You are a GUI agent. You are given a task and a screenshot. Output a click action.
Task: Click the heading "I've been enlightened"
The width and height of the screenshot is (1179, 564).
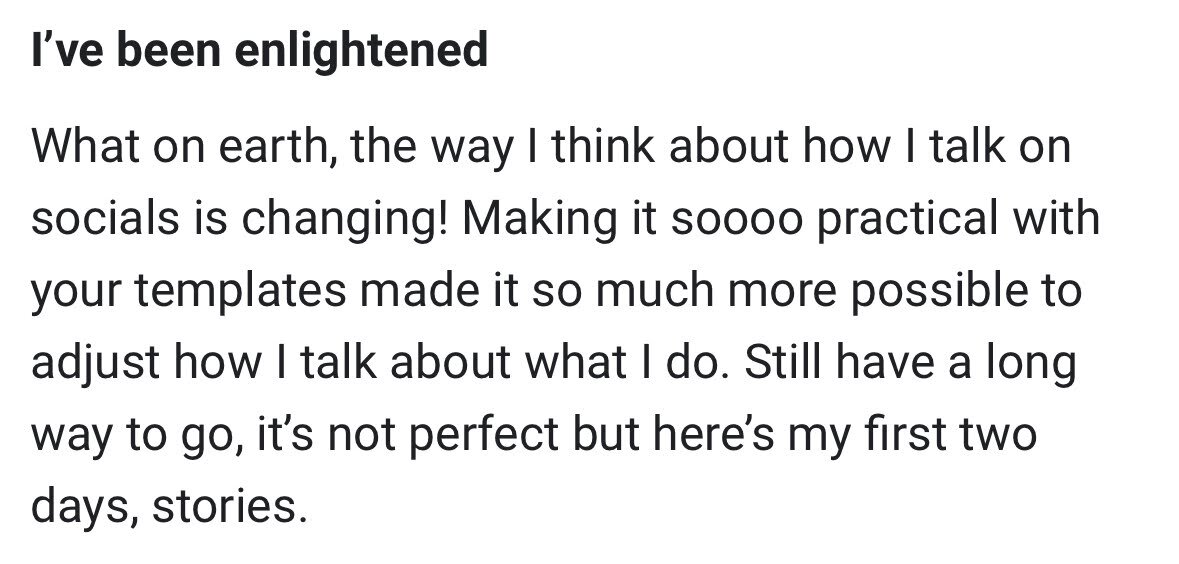(259, 51)
